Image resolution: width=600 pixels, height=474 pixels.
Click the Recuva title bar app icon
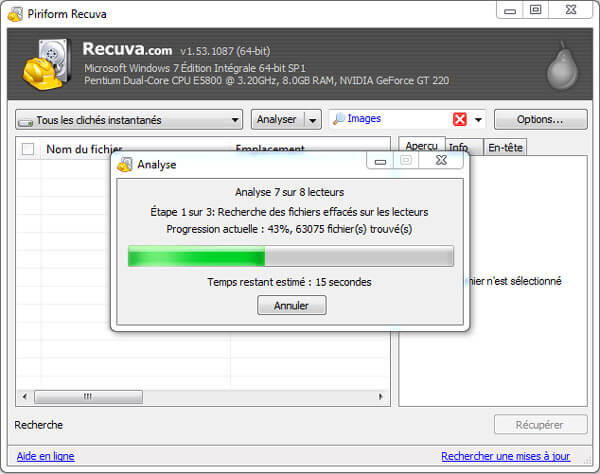coord(15,15)
